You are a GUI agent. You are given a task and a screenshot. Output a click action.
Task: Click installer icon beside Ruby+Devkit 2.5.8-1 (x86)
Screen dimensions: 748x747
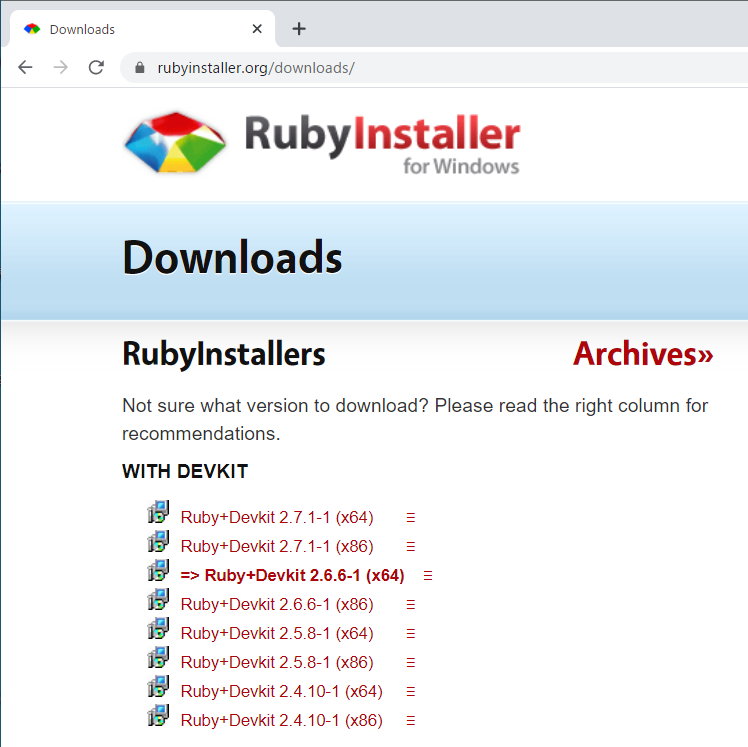[x=158, y=659]
